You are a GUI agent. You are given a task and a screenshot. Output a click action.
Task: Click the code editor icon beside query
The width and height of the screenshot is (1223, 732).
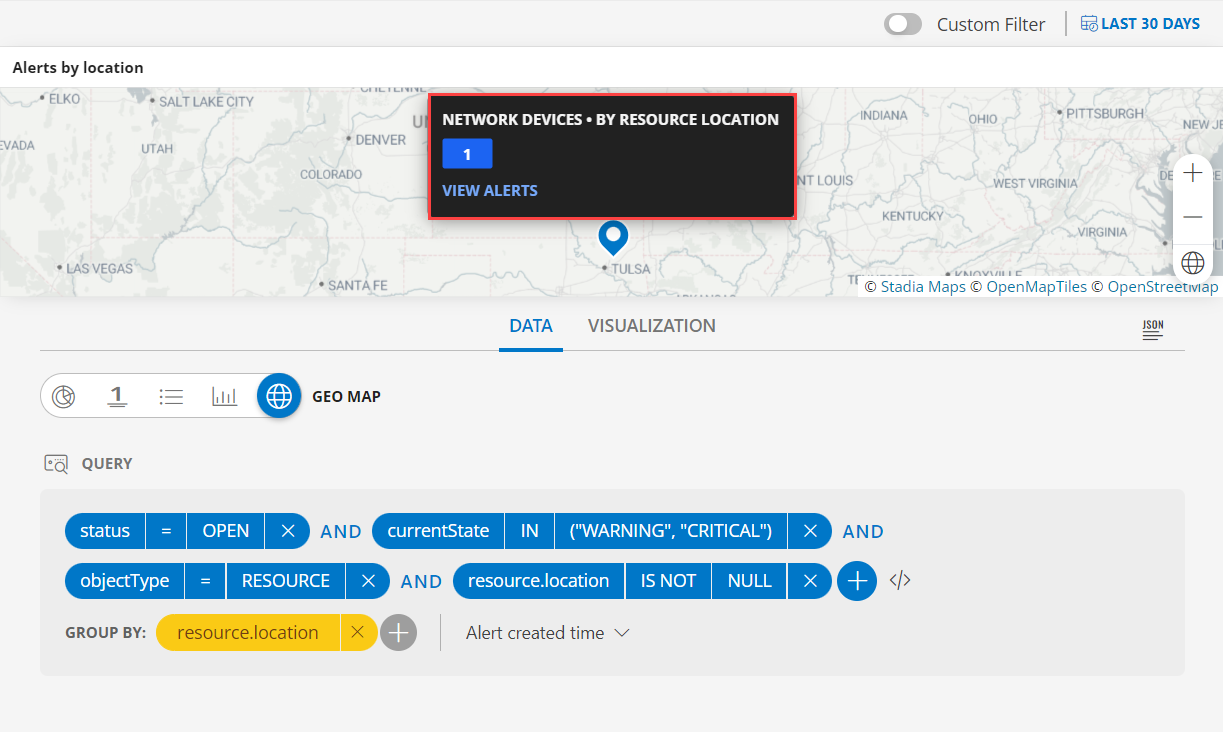[x=898, y=580]
